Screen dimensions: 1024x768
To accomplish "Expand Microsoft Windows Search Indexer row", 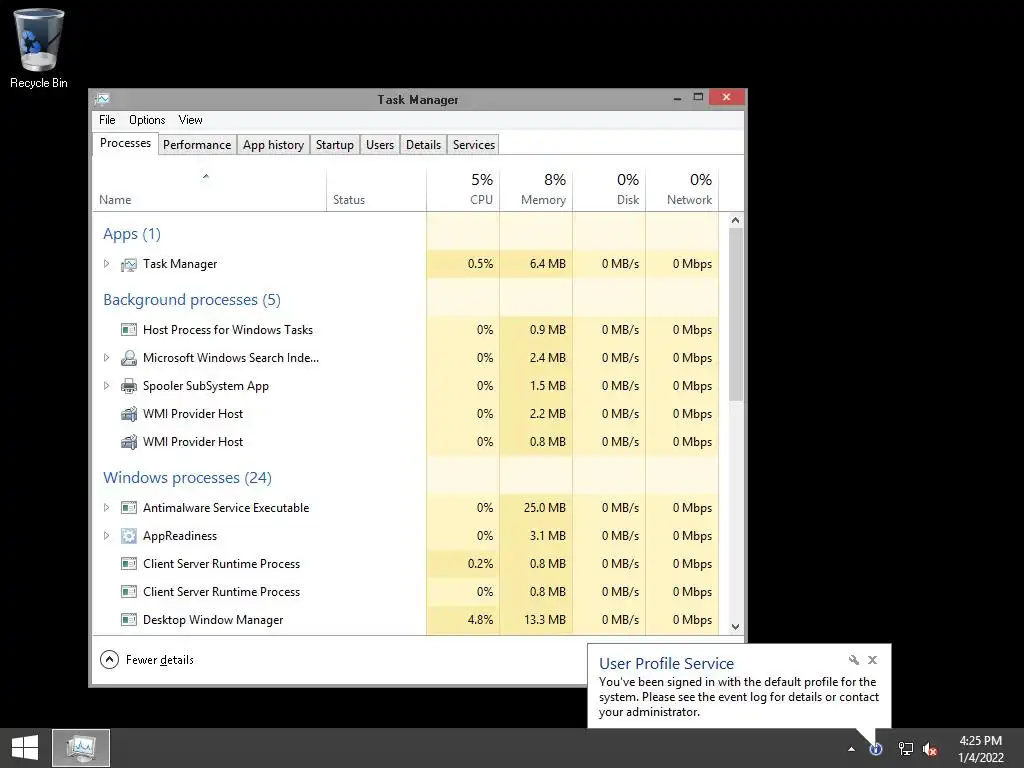I will click(106, 357).
